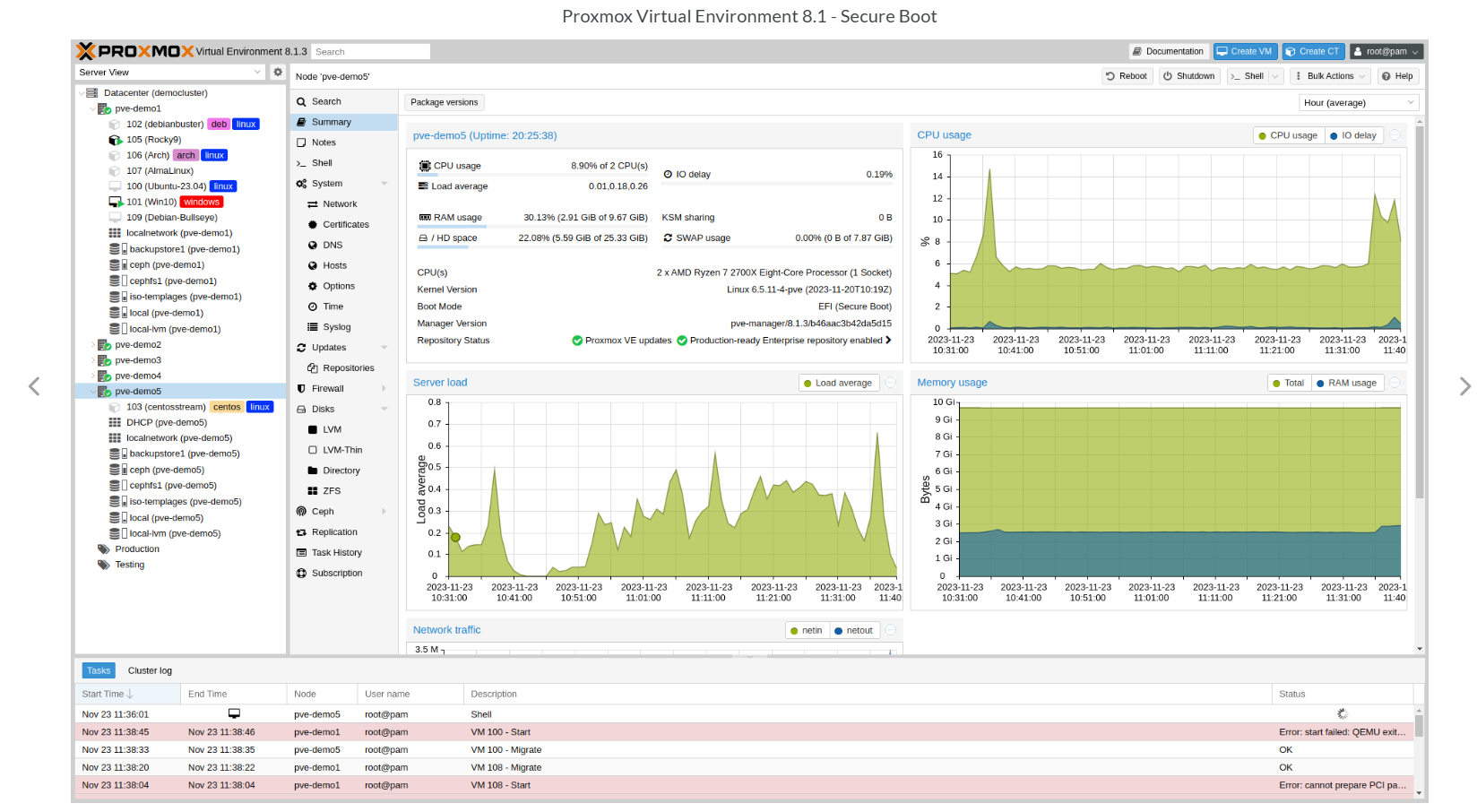
Task: Click the Proxmox logo
Action: pos(134,51)
